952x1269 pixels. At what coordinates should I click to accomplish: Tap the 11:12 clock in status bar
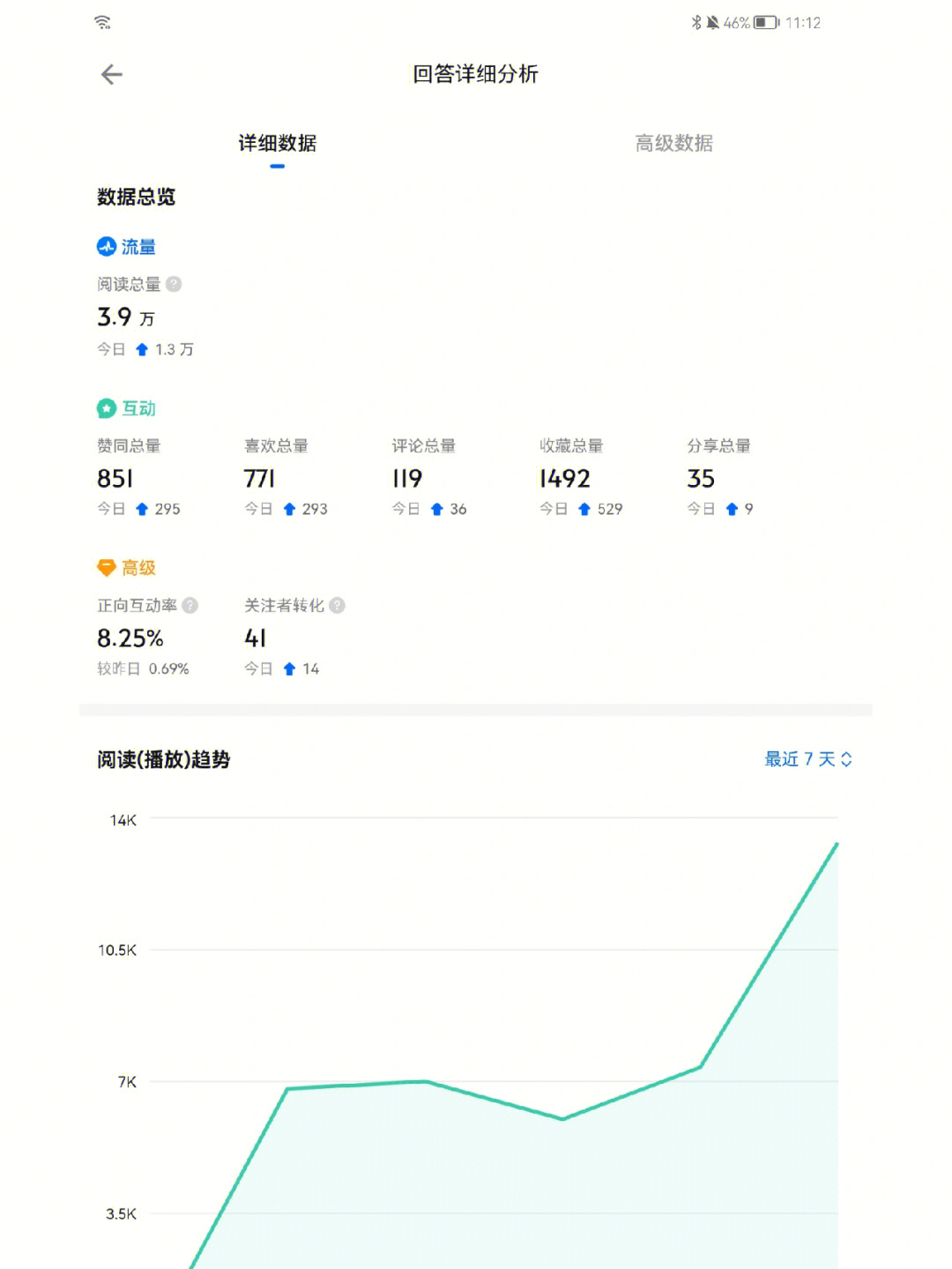(x=803, y=23)
